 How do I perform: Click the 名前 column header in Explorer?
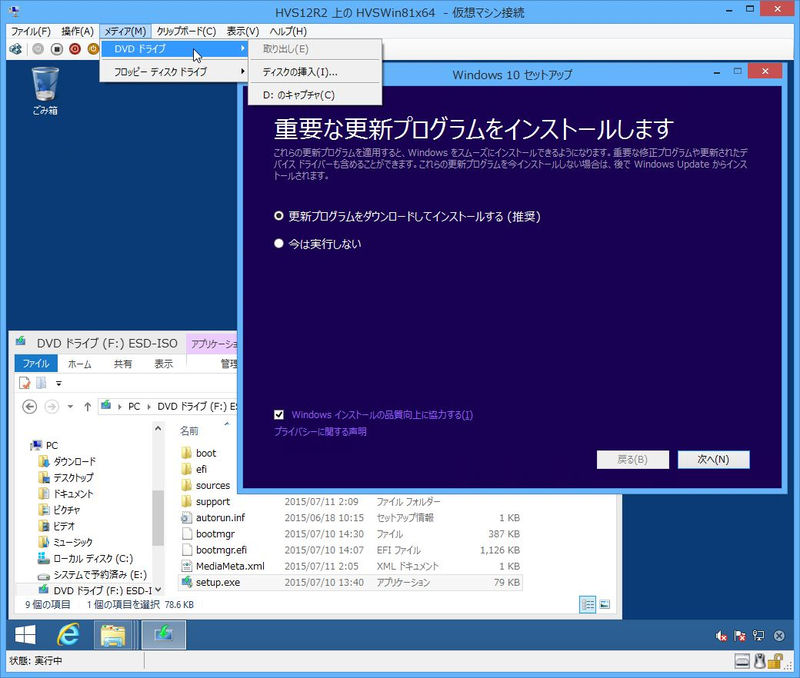pyautogui.click(x=189, y=431)
